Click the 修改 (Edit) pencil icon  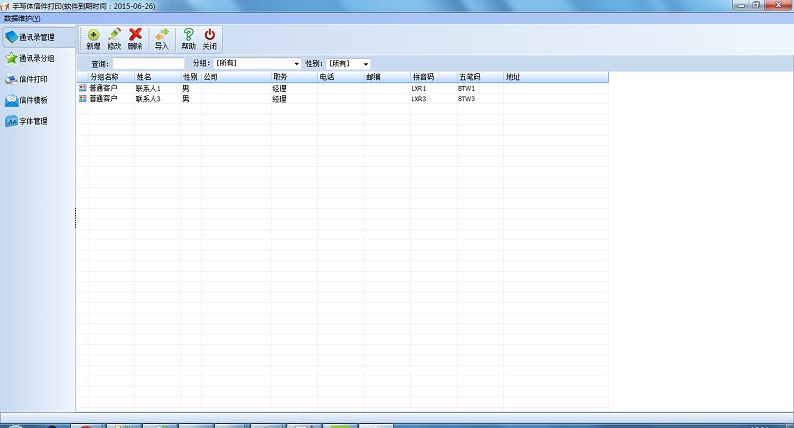pos(114,36)
